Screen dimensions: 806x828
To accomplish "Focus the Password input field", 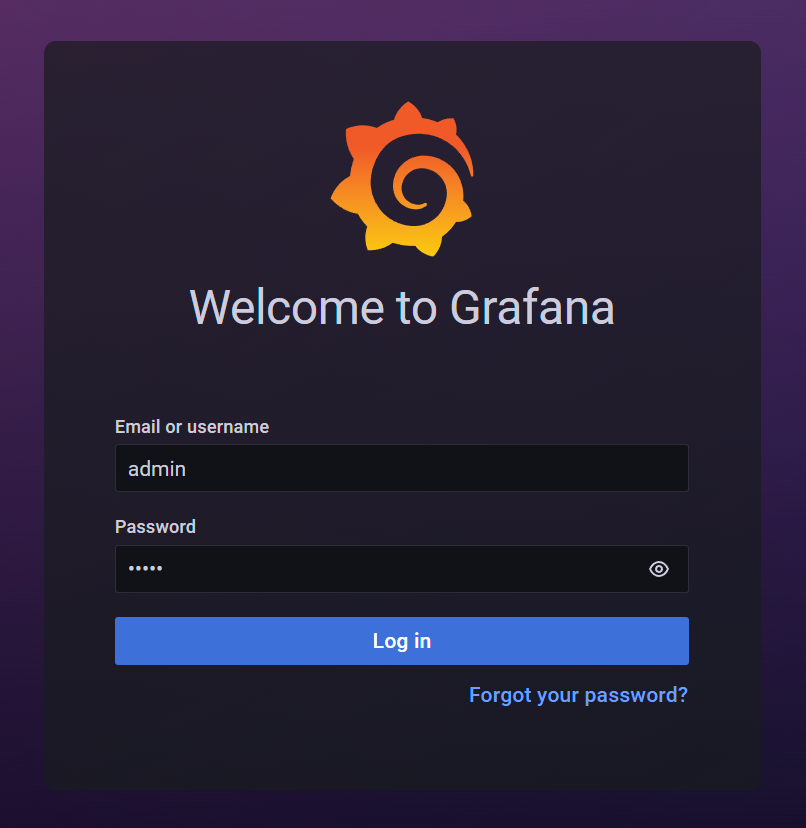I will (401, 569).
